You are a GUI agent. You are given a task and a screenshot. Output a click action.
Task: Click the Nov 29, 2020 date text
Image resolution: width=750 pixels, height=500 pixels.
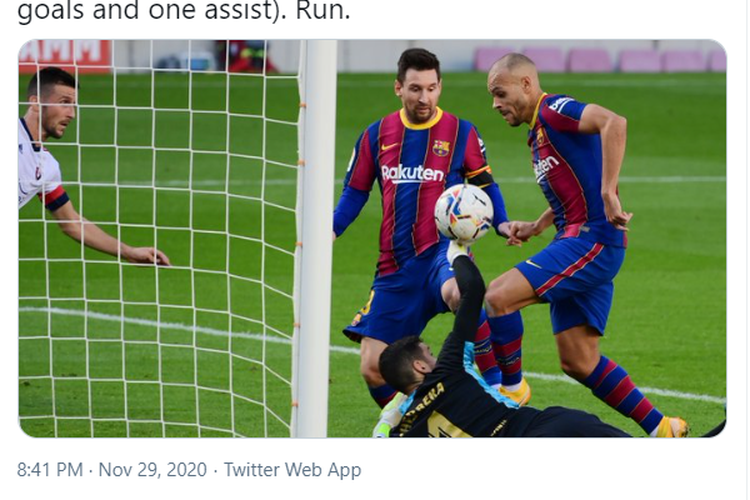coord(153,470)
